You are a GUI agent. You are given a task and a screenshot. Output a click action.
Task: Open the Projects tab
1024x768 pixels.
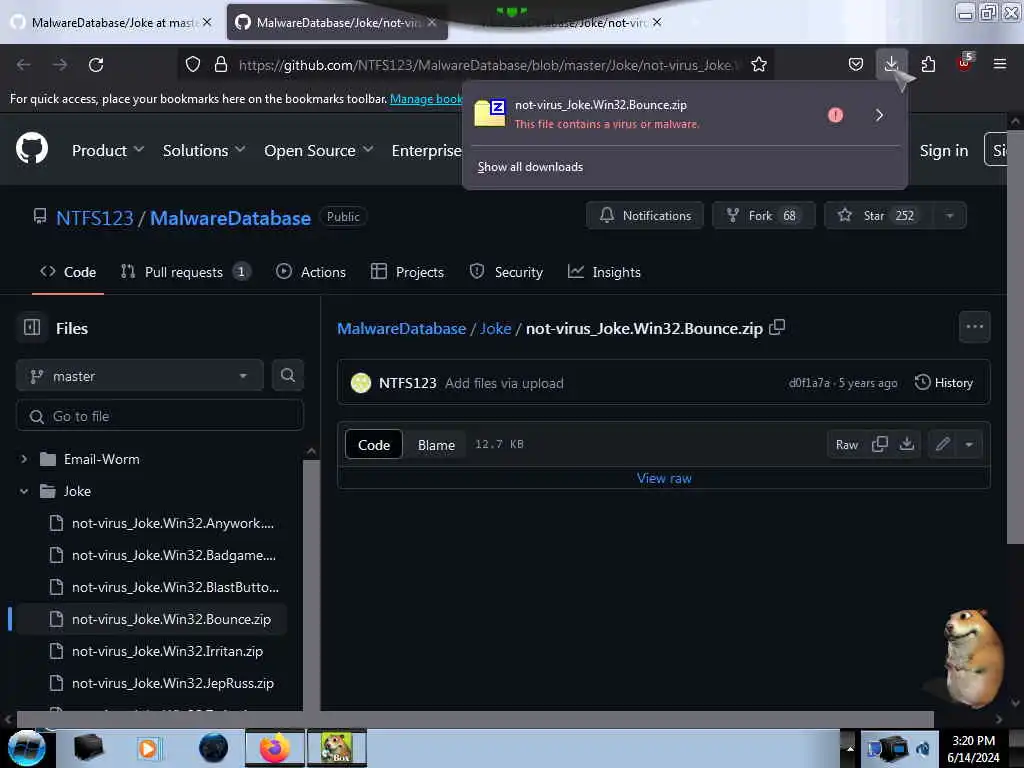[407, 272]
